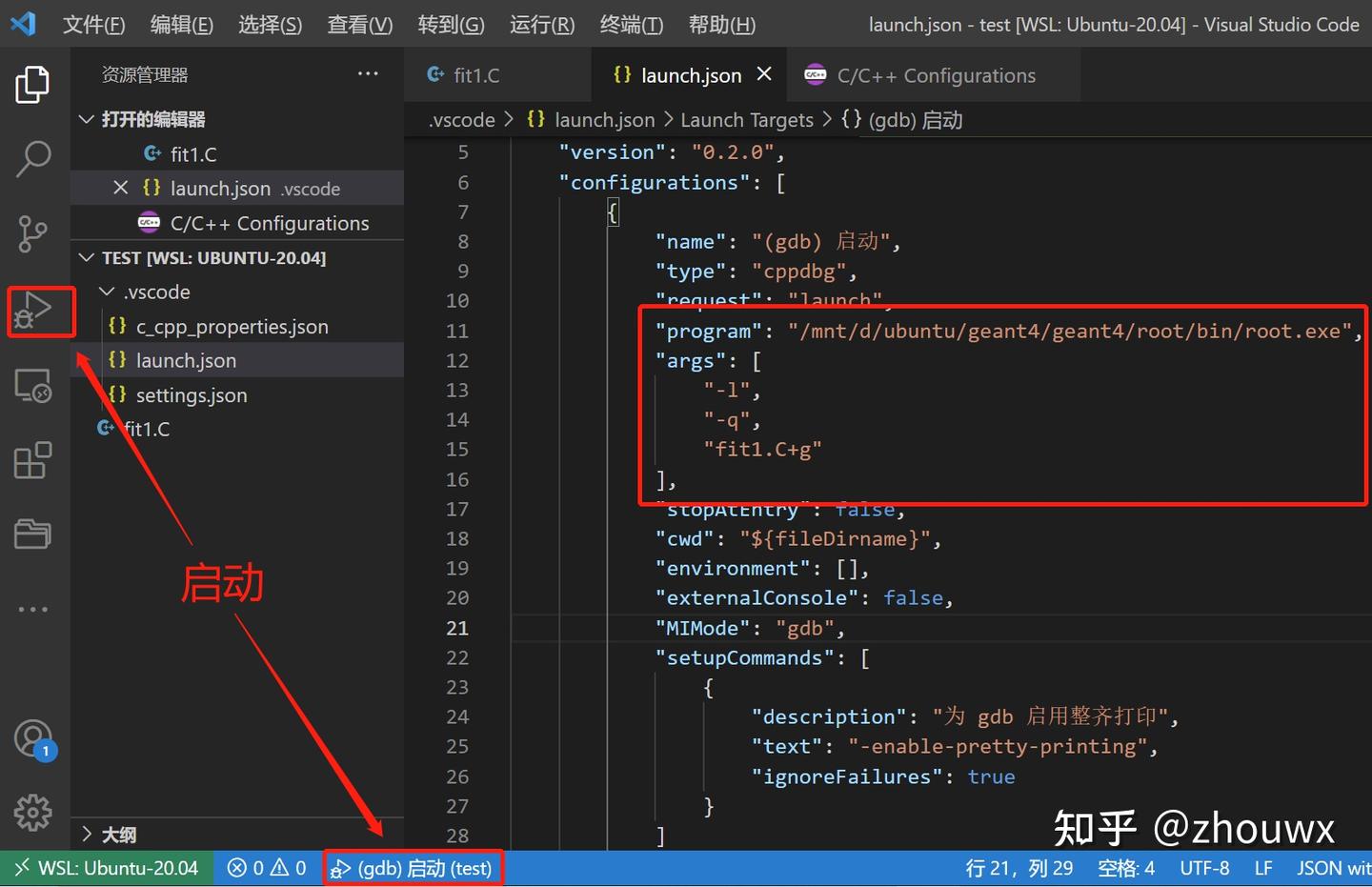Open the Explorer view
Image resolution: width=1372 pixels, height=887 pixels.
tap(32, 84)
